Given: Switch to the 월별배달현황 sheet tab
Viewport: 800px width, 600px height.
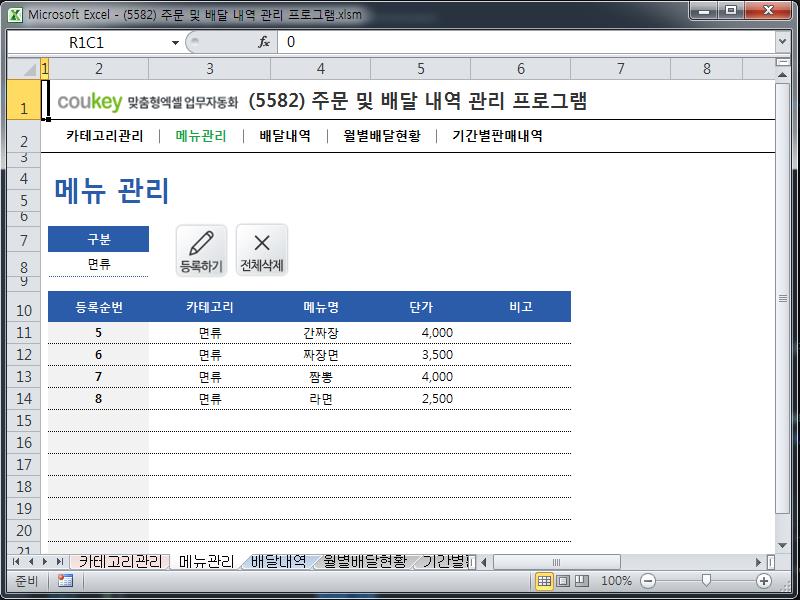Looking at the screenshot, I should pos(365,562).
